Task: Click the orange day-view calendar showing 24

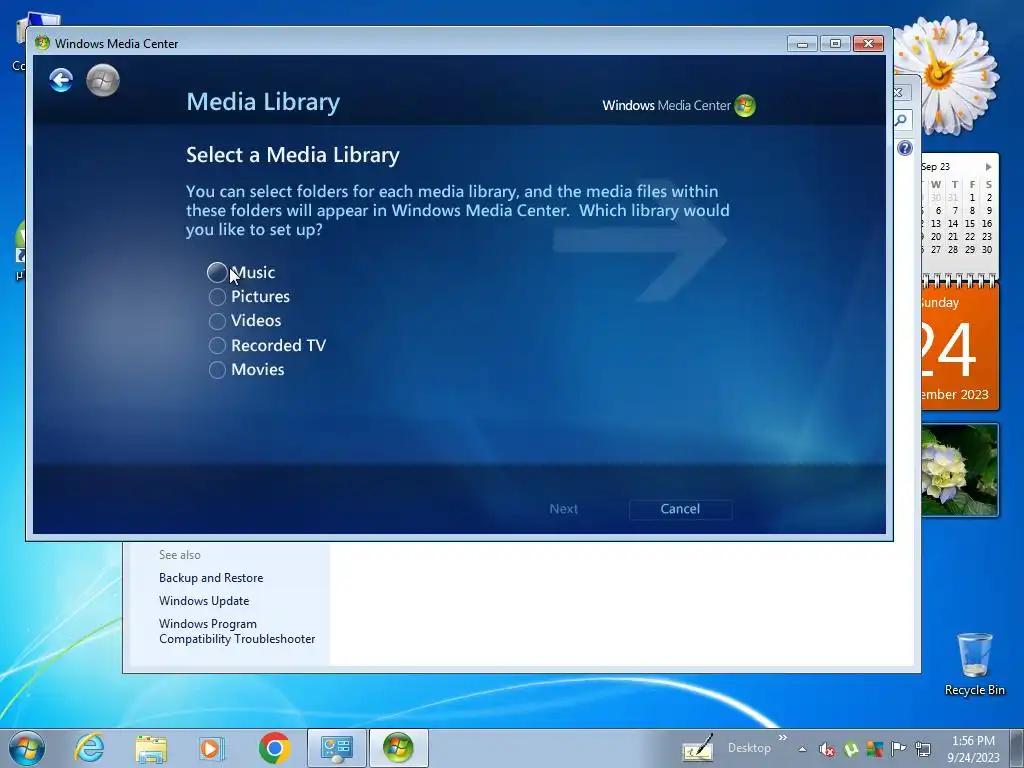Action: [x=960, y=348]
